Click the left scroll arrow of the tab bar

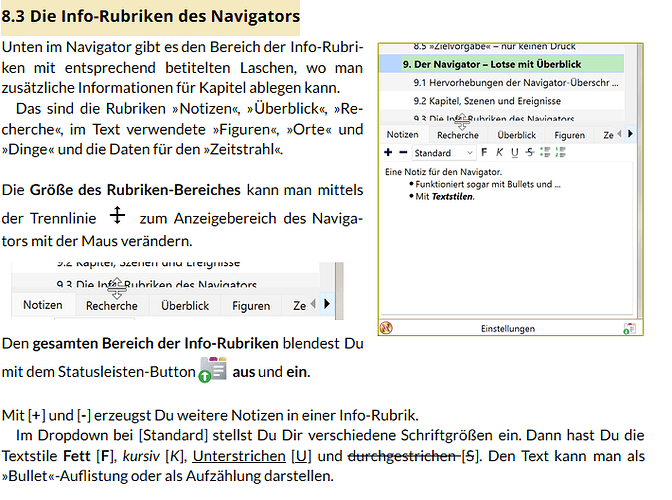coord(617,134)
